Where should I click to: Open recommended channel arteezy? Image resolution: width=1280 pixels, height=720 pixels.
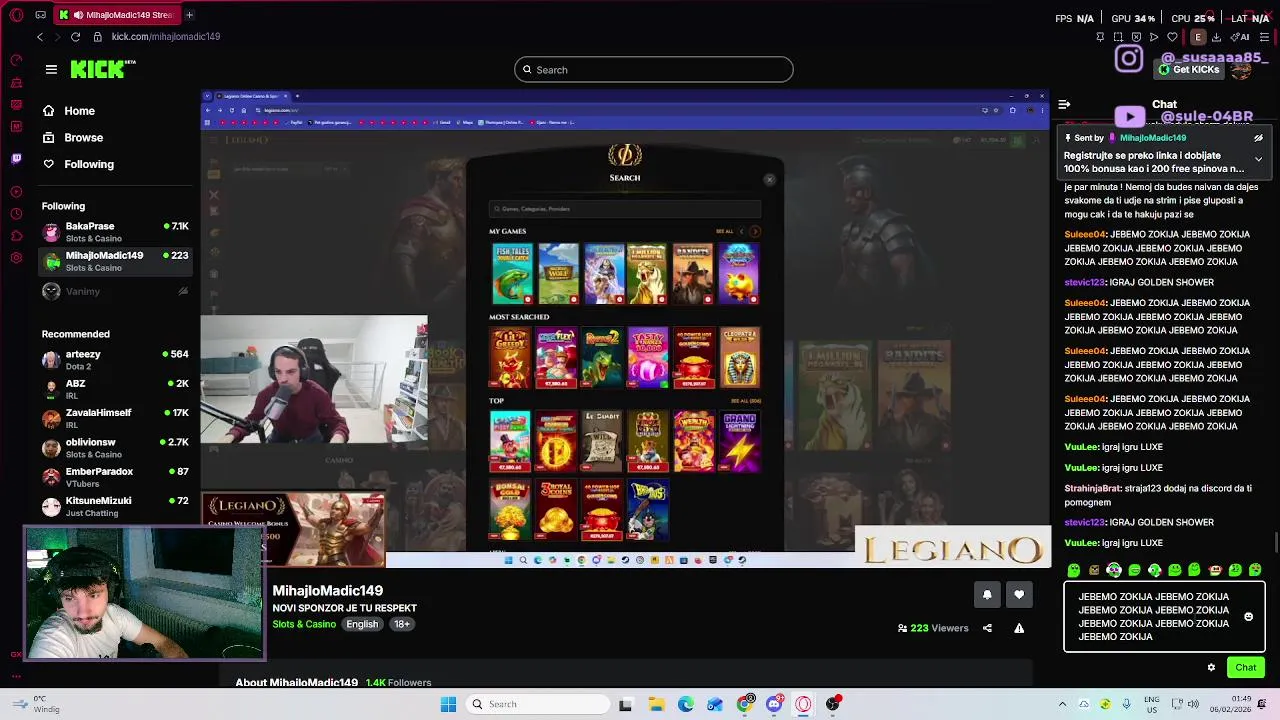tap(115, 360)
